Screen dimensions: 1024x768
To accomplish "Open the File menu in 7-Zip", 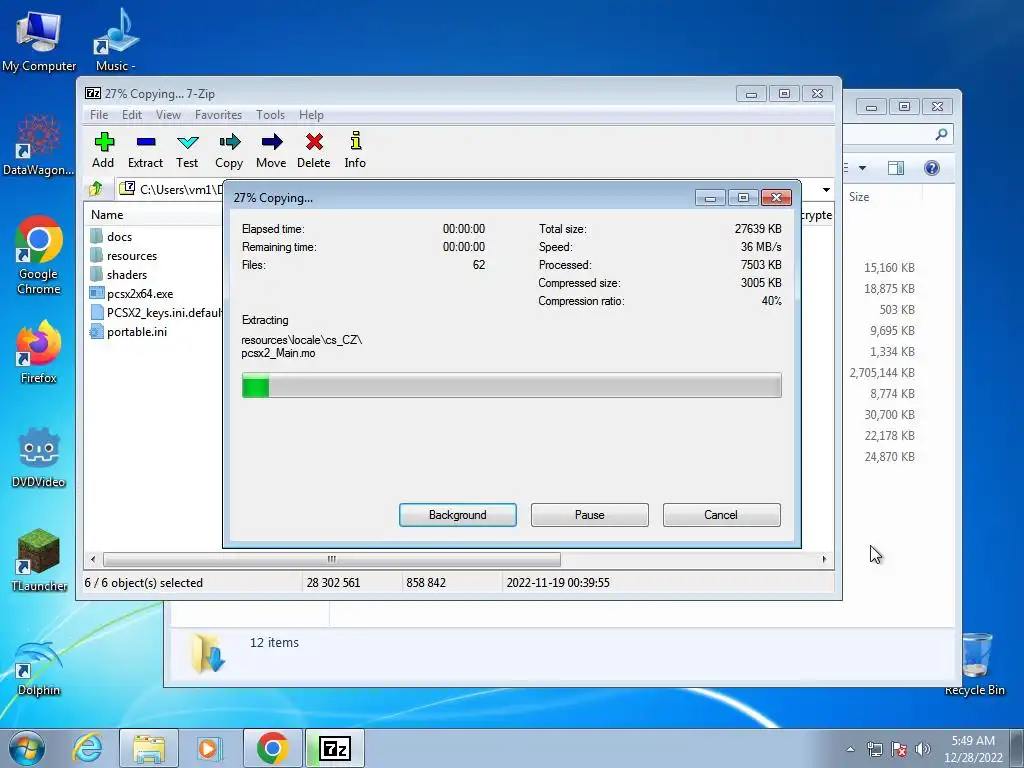I will pyautogui.click(x=99, y=115).
